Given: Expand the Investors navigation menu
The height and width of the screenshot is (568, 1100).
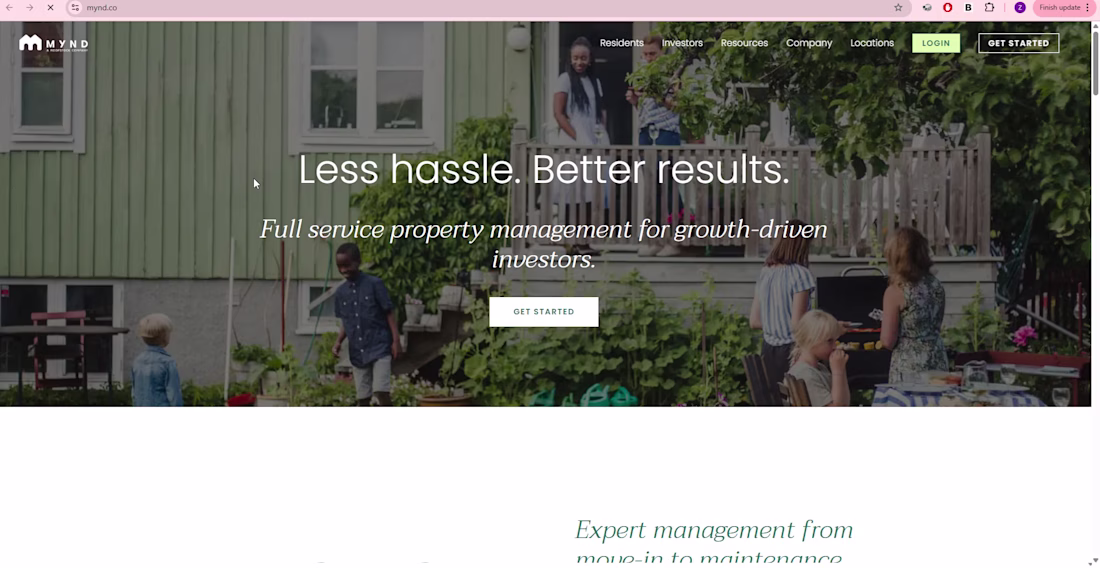Looking at the screenshot, I should pyautogui.click(x=683, y=43).
